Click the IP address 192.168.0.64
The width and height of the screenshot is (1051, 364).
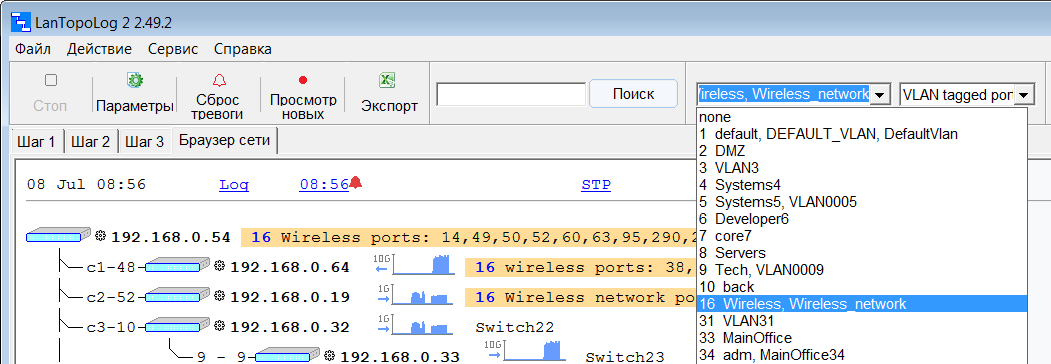pyautogui.click(x=290, y=267)
